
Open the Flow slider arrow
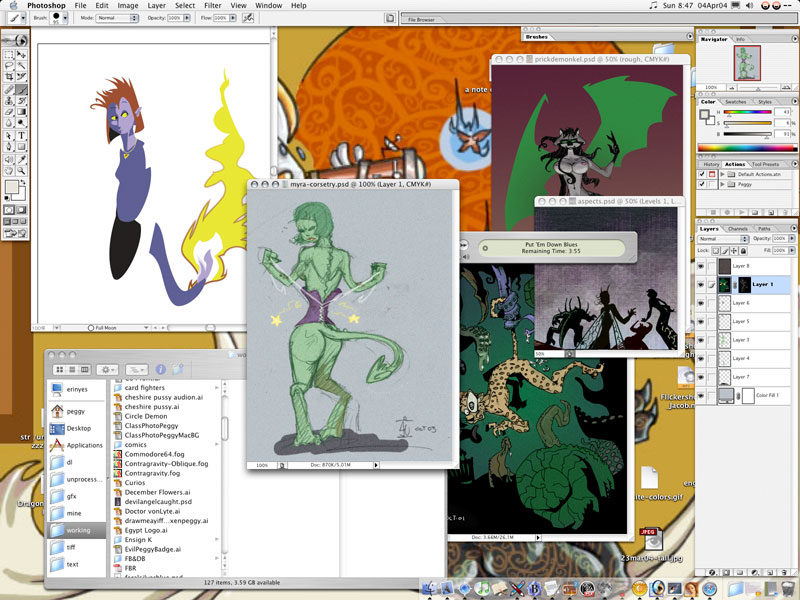(233, 18)
